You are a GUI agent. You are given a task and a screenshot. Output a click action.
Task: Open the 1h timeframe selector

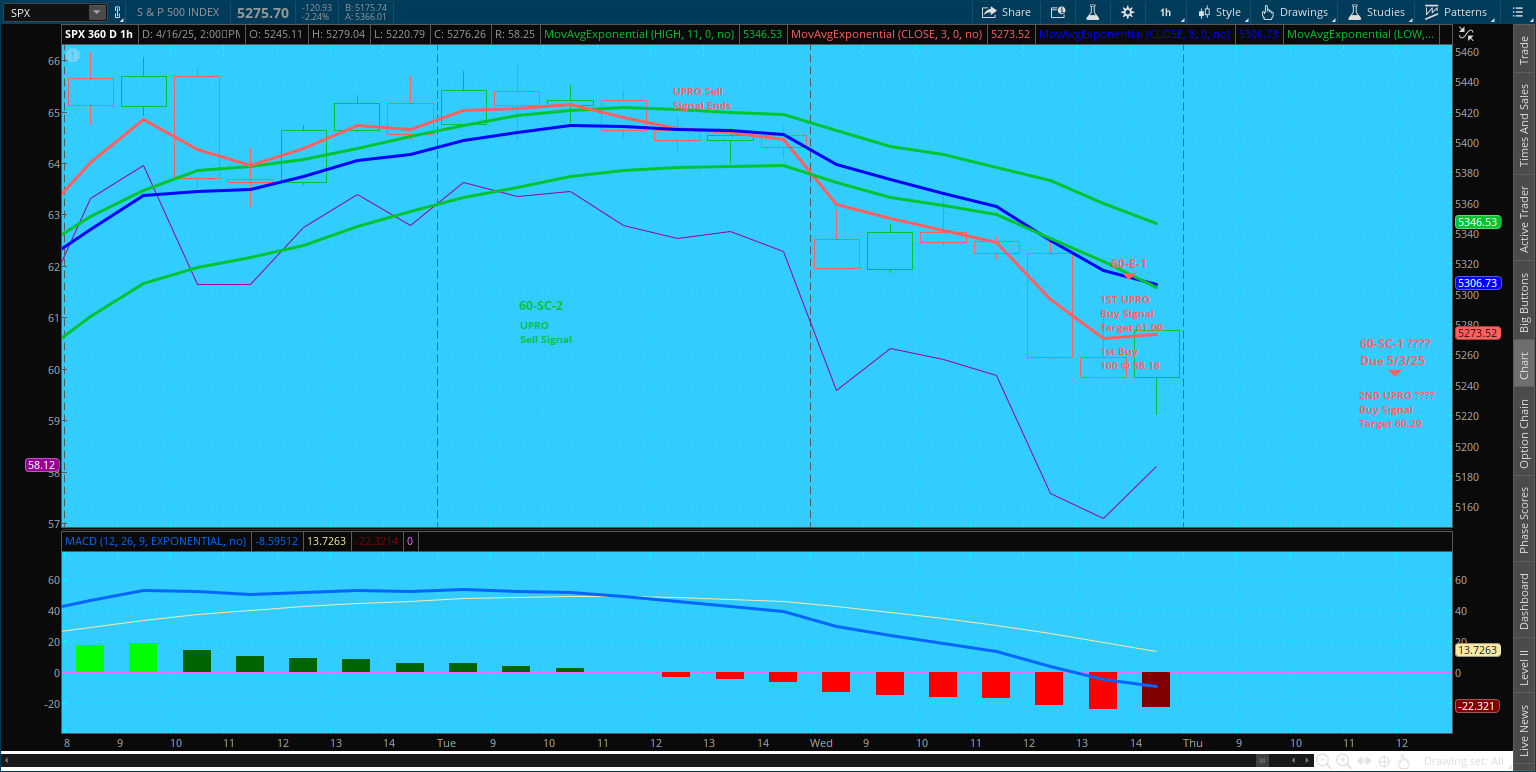point(1165,12)
